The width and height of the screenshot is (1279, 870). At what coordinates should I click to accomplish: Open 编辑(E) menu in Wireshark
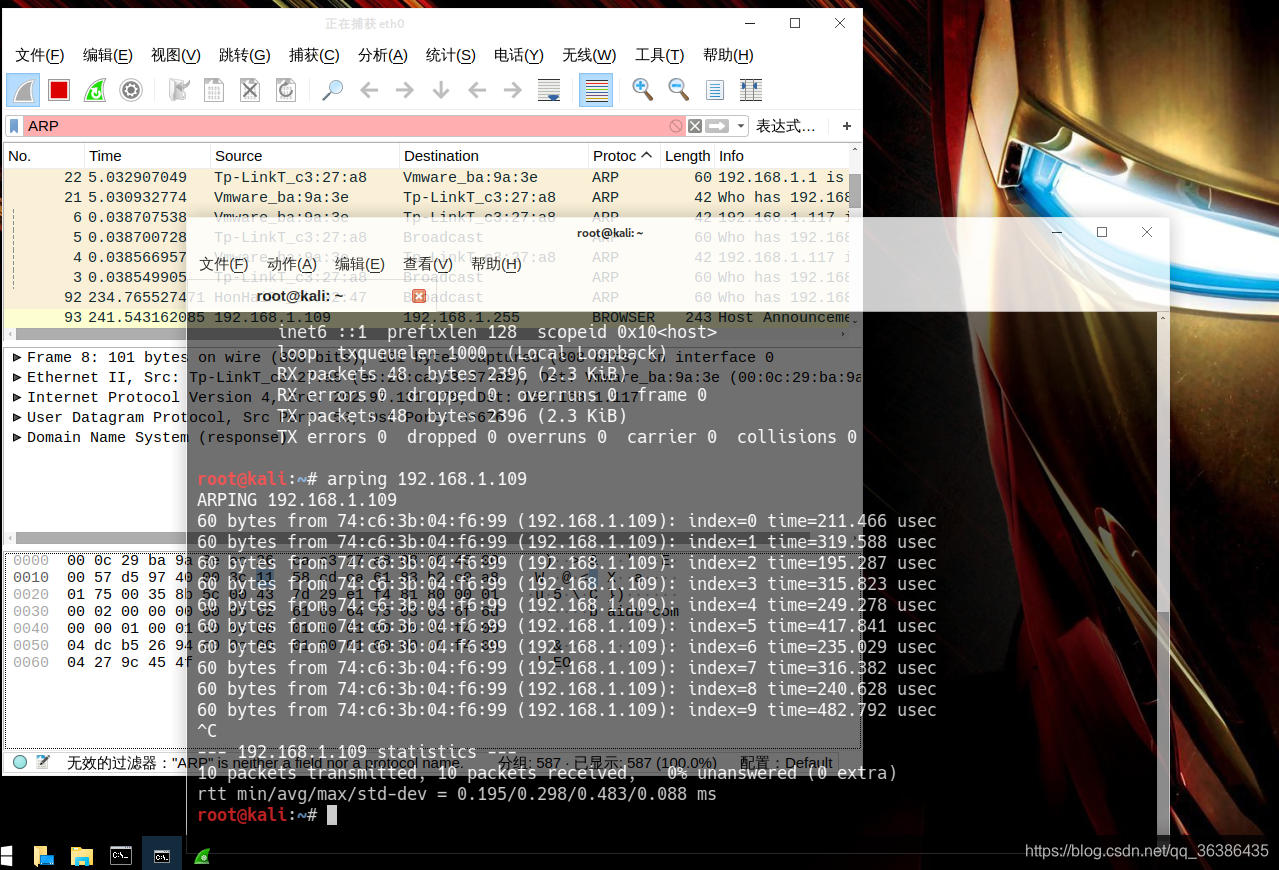[108, 55]
